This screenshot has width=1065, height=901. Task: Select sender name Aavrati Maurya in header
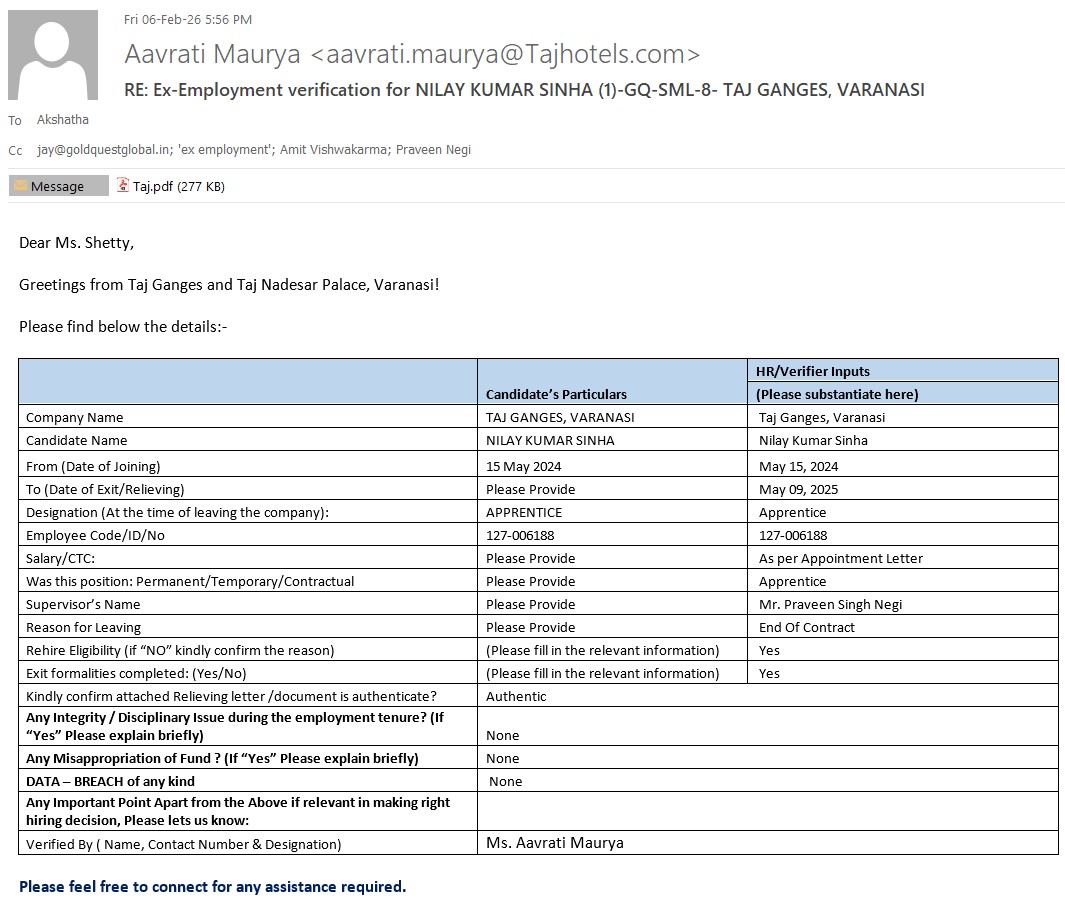pyautogui.click(x=212, y=54)
